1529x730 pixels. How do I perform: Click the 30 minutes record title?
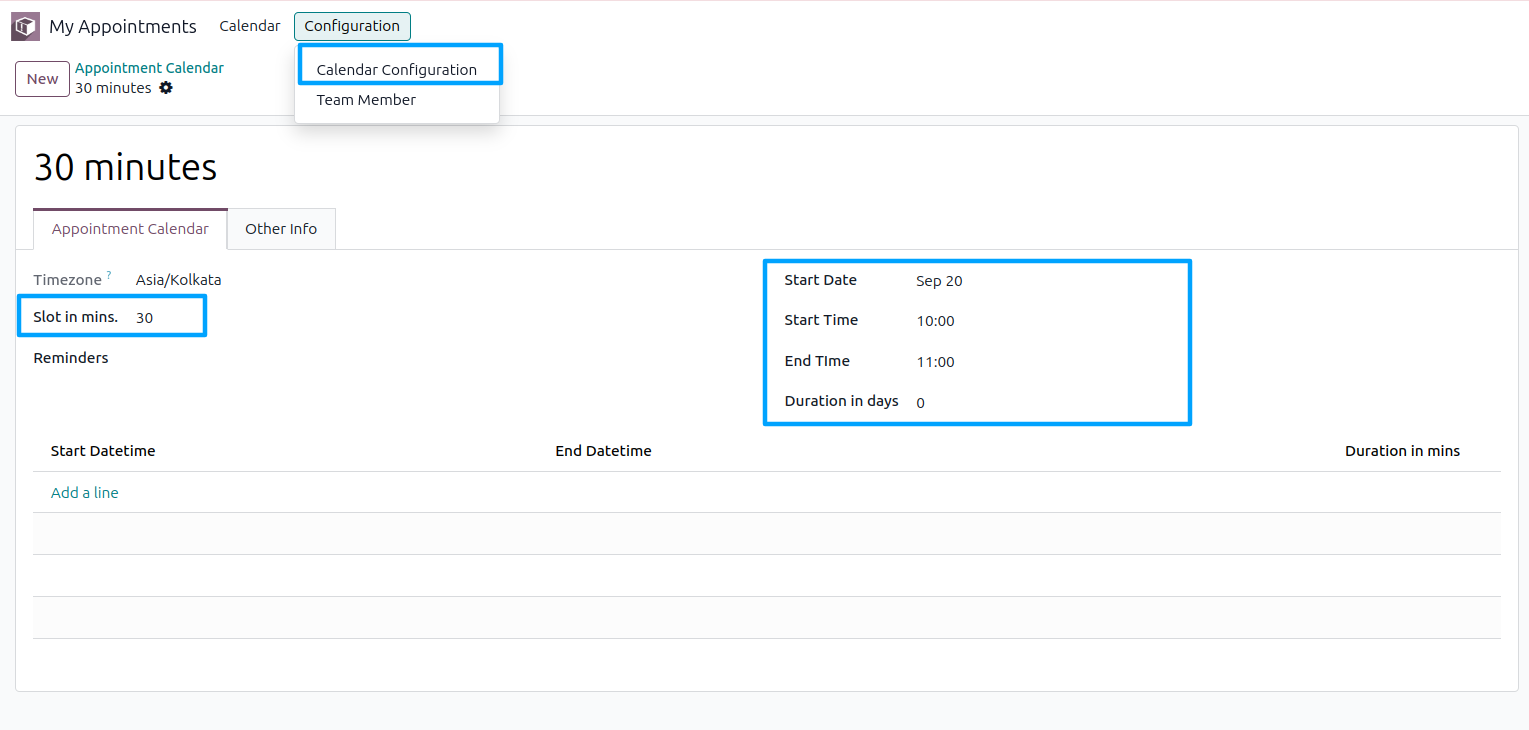pyautogui.click(x=125, y=167)
